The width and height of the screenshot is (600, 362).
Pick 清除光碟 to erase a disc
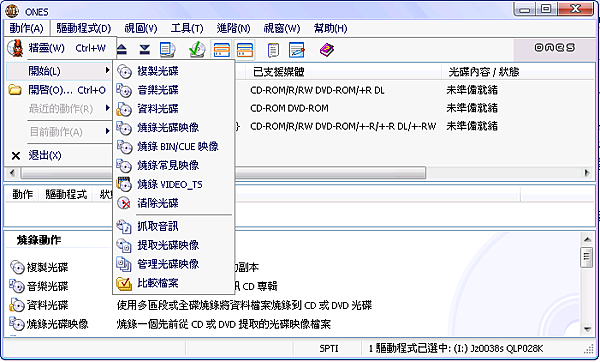[174, 203]
